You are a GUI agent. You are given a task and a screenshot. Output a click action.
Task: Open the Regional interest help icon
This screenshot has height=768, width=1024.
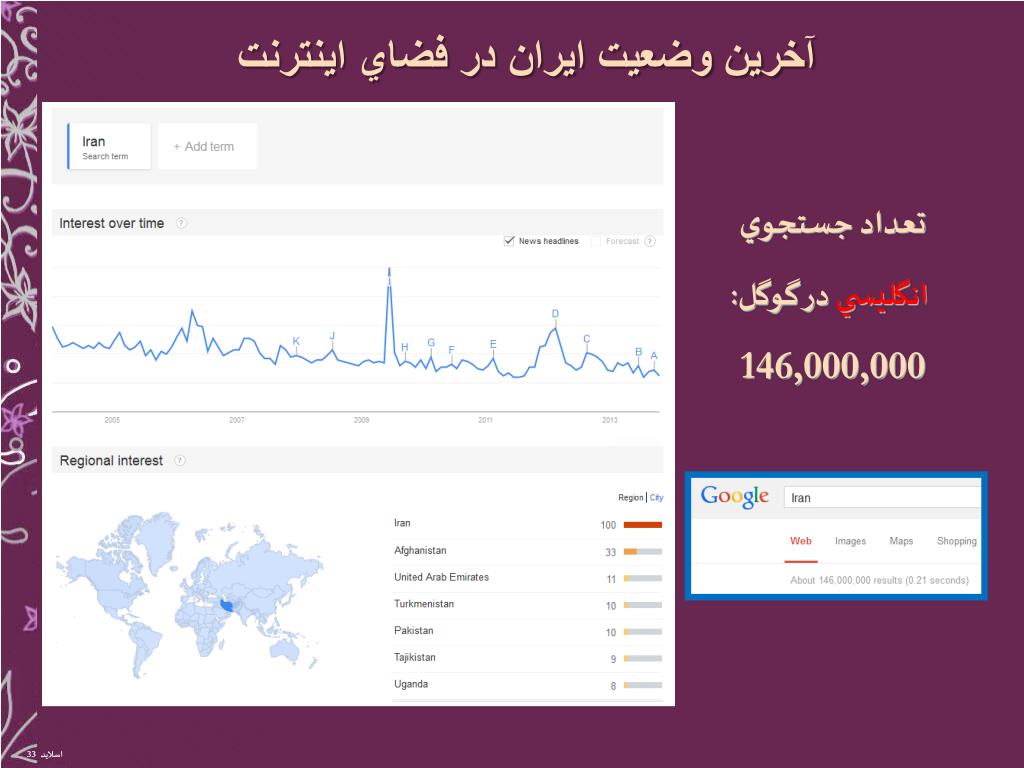click(180, 461)
